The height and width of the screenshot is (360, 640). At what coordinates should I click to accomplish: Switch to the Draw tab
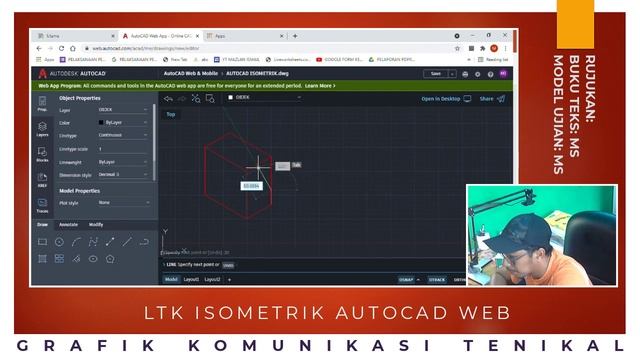pos(42,225)
